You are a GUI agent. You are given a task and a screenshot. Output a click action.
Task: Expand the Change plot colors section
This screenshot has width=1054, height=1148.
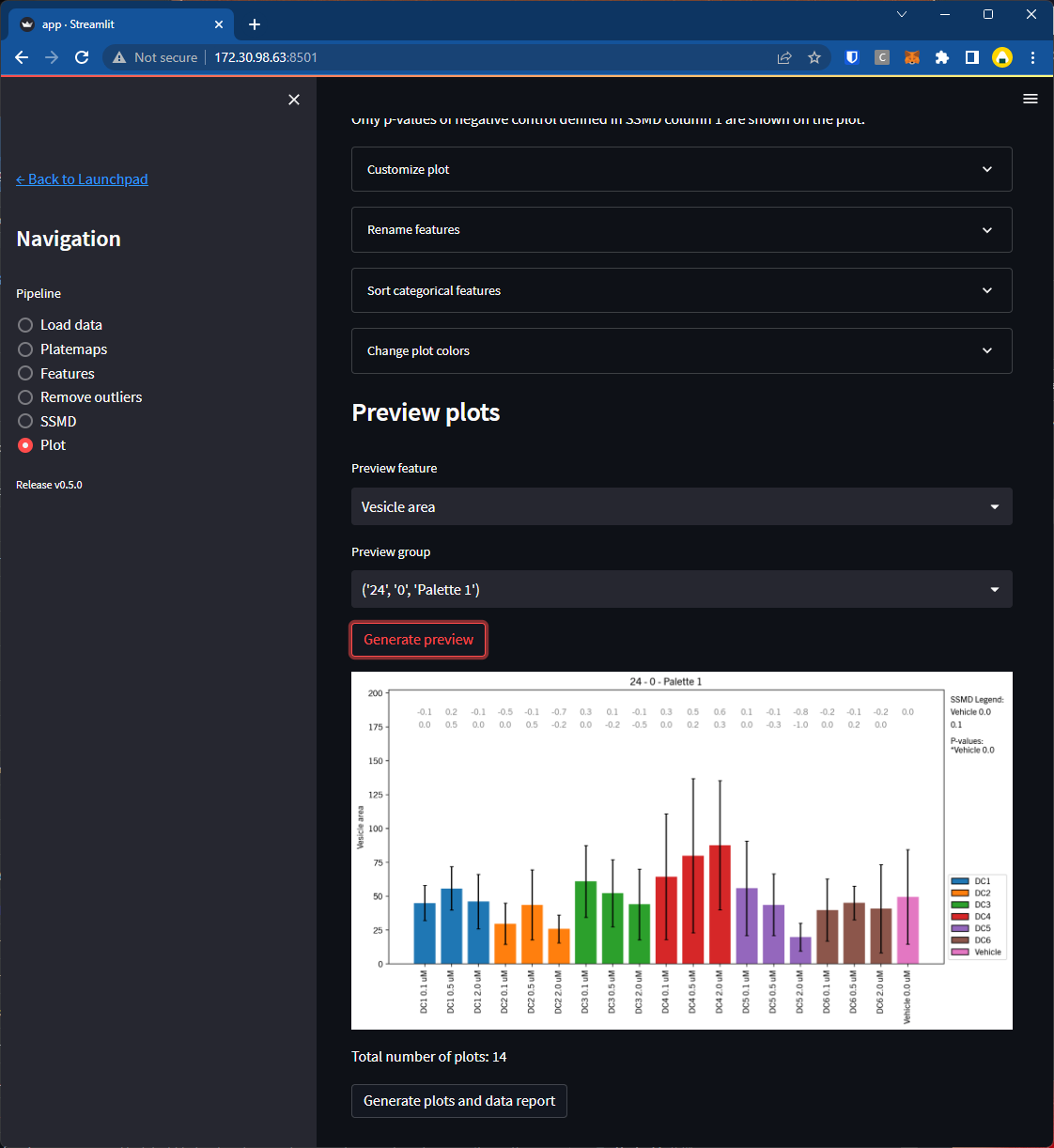click(681, 350)
